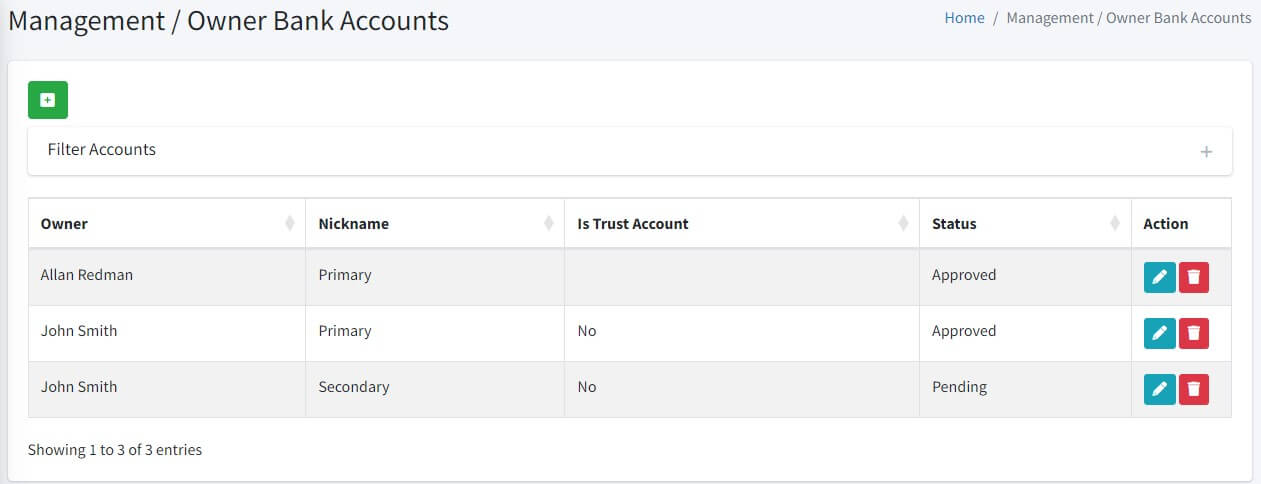The width and height of the screenshot is (1261, 484).
Task: Open the Filter Accounts panel header
Action: pos(630,150)
